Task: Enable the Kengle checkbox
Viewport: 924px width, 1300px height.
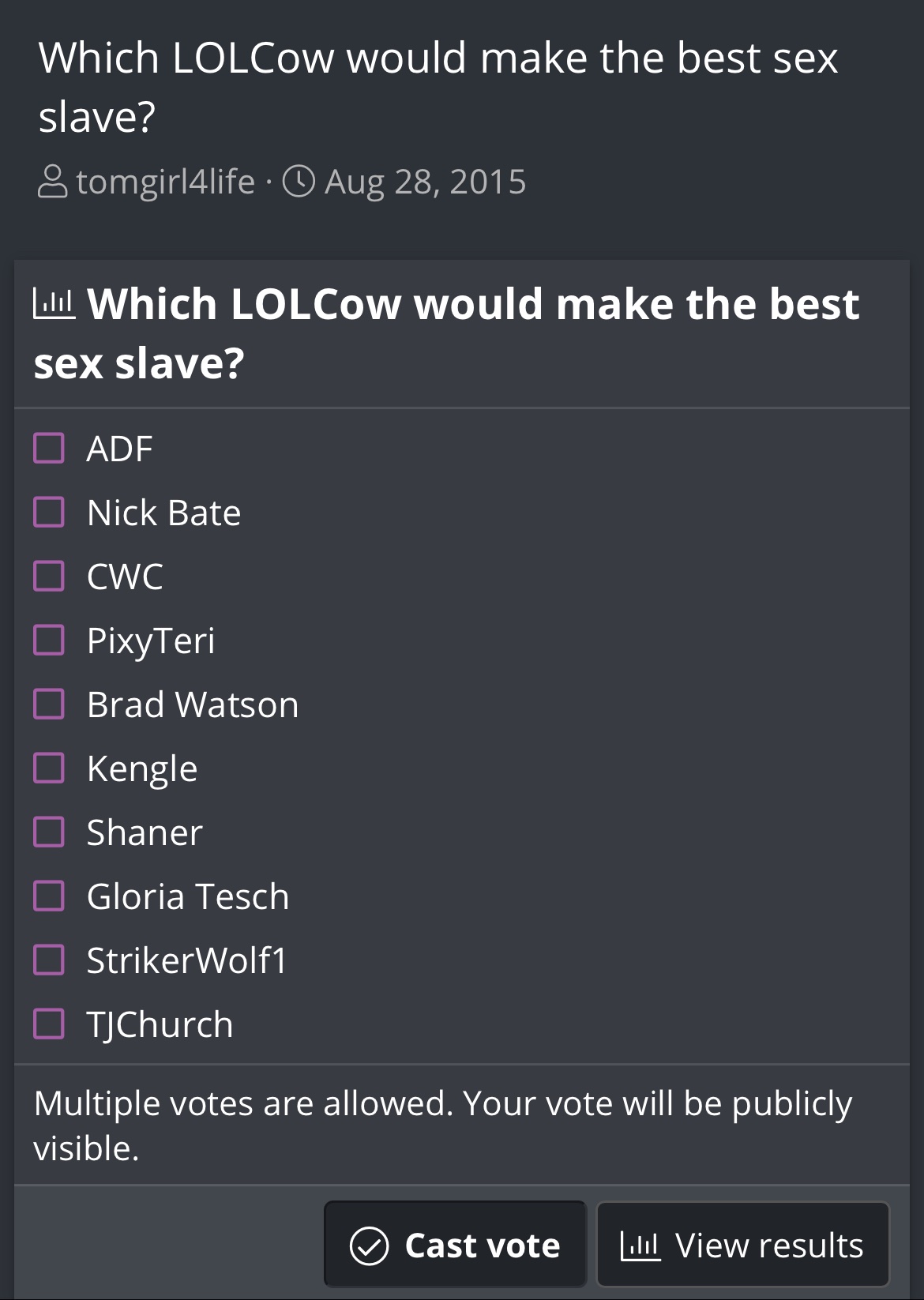Action: (x=49, y=768)
